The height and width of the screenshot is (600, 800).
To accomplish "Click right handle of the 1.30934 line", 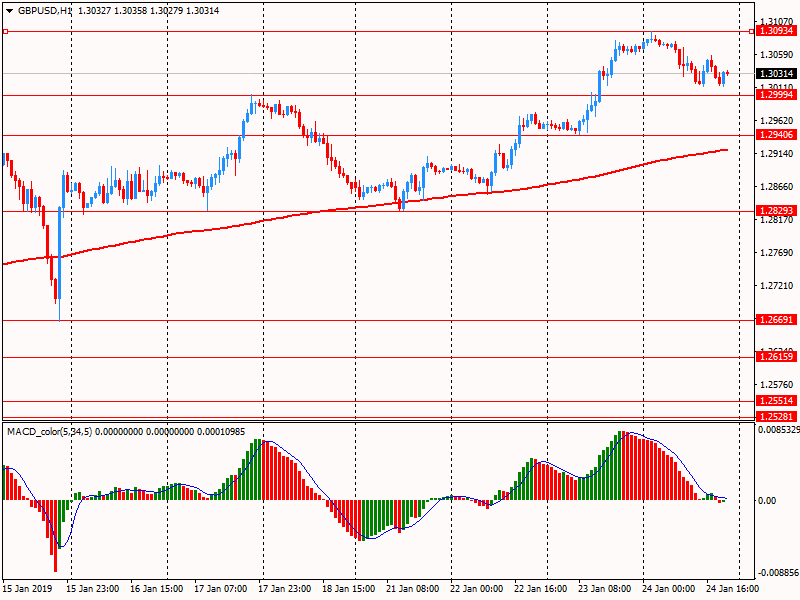I will pos(752,32).
